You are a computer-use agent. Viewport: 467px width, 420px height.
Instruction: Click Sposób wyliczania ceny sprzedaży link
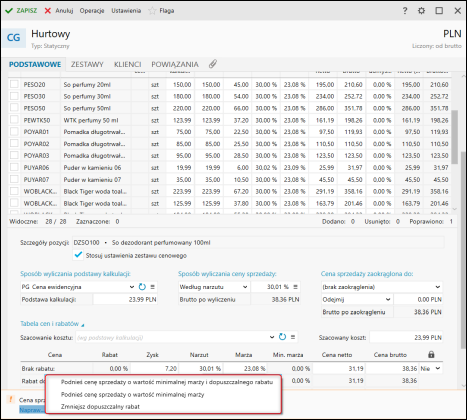click(x=227, y=274)
